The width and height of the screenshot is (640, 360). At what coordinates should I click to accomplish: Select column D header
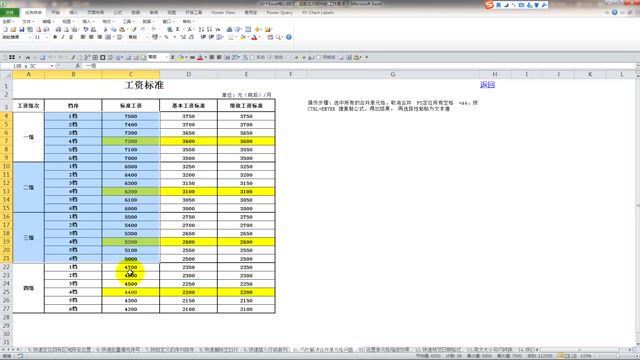(x=189, y=74)
